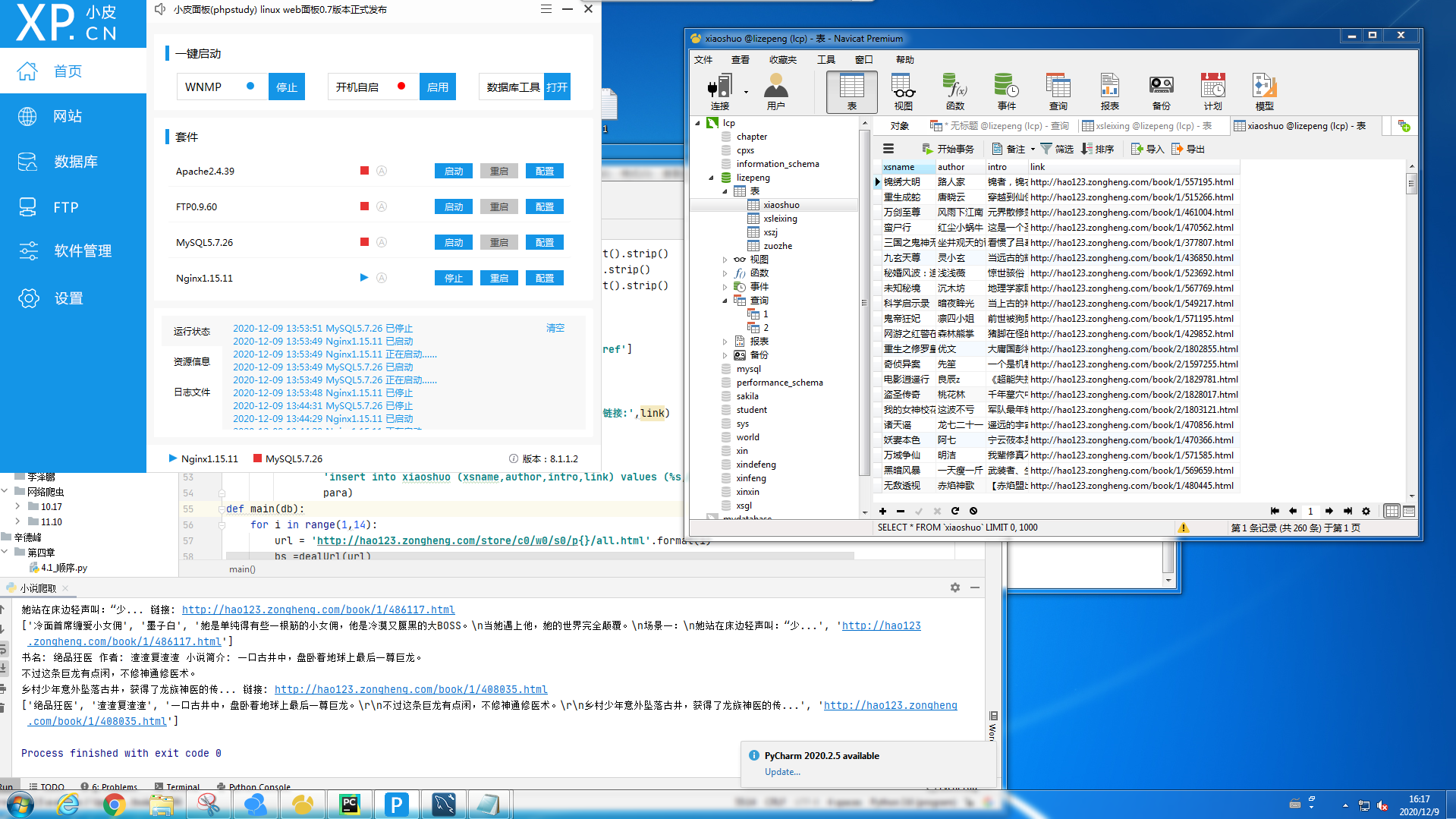
Task: Collapse the 第四章 folder in PyCharm
Action: click(x=5, y=552)
